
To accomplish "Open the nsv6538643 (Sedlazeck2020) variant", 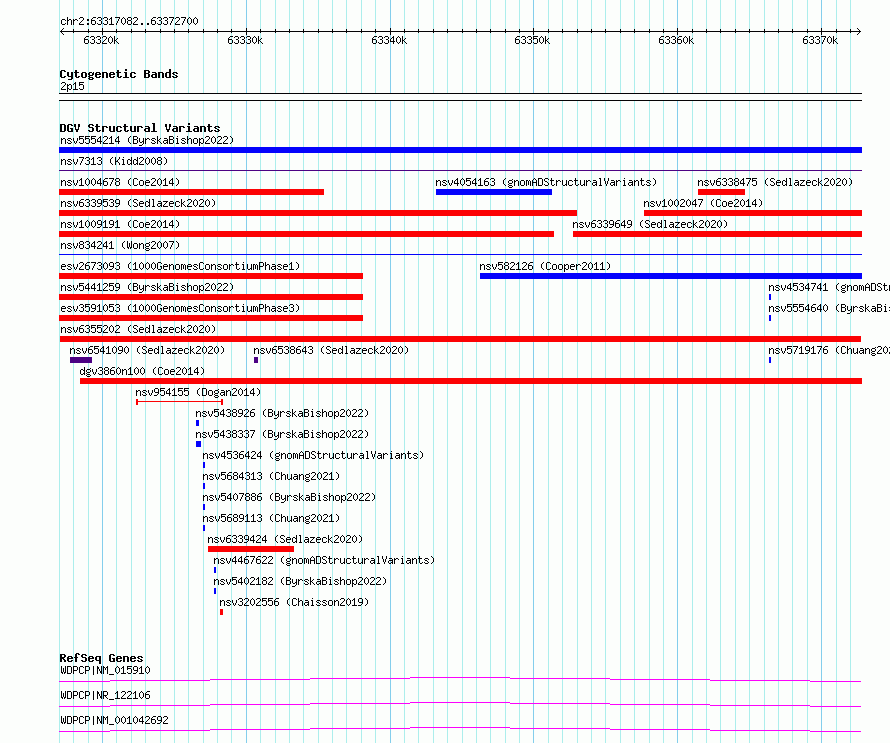I will pyautogui.click(x=331, y=350).
